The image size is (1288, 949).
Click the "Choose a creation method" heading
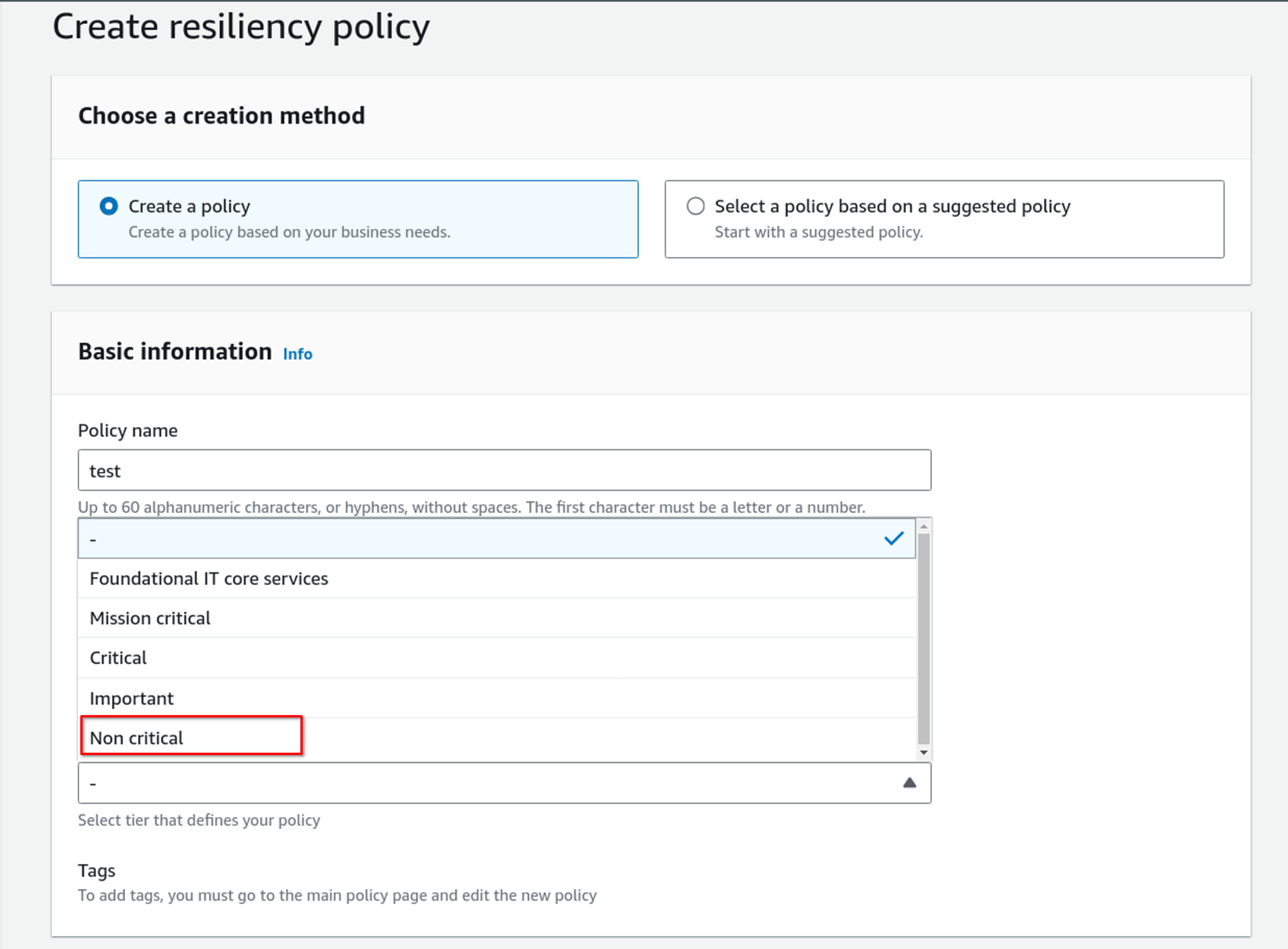[222, 116]
